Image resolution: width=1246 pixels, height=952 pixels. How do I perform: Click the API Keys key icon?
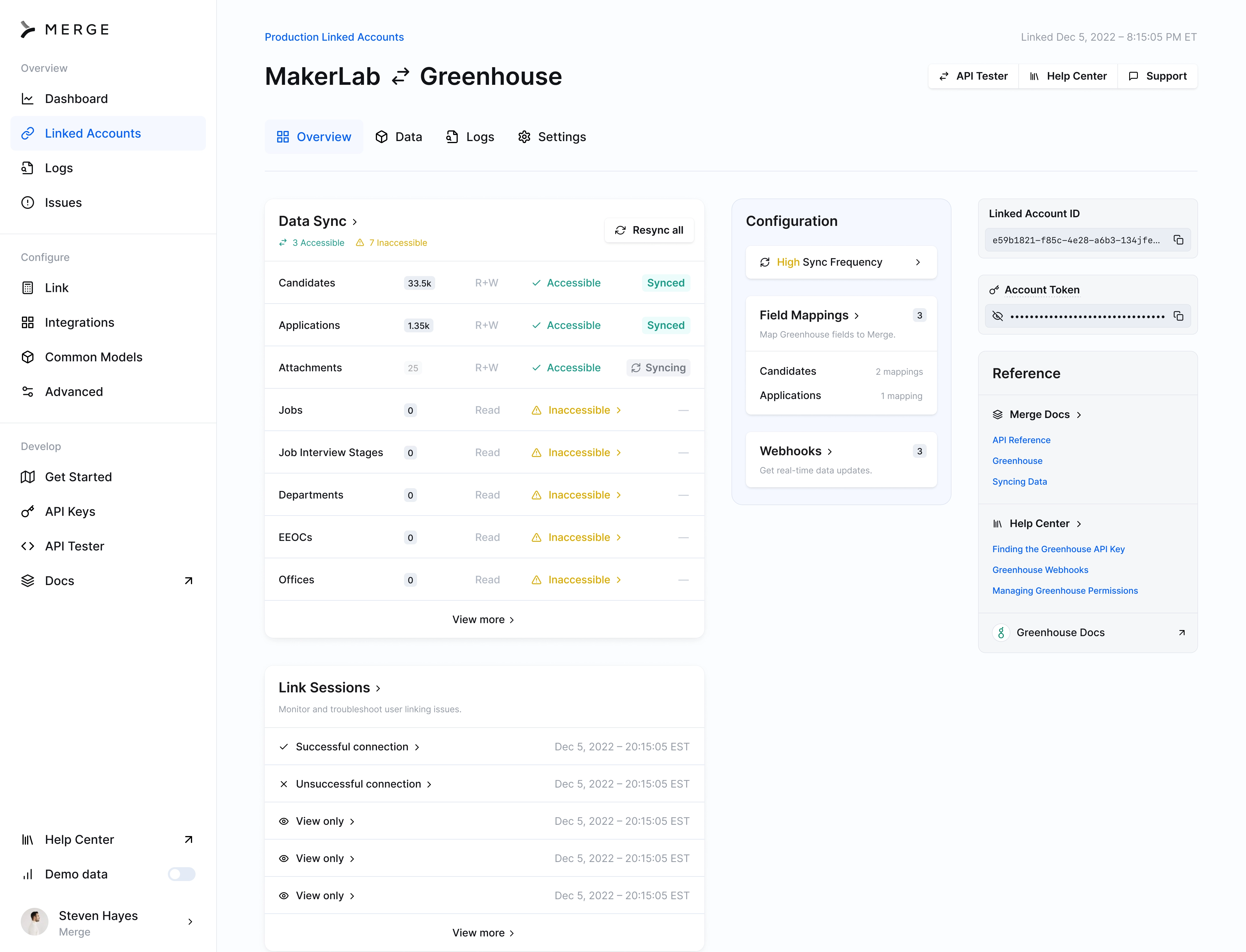tap(27, 512)
